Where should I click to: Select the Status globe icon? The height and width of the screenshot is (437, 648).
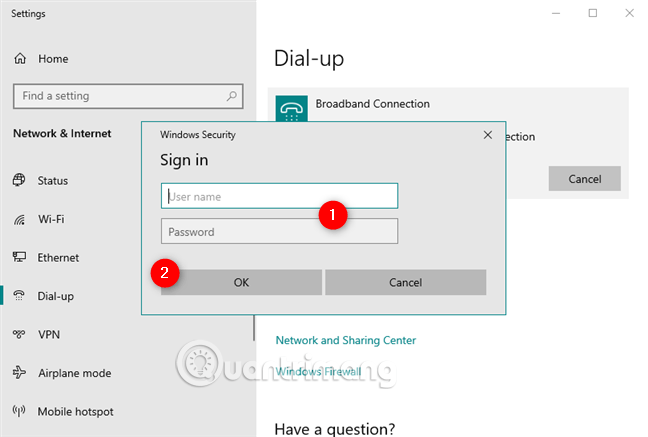click(19, 181)
